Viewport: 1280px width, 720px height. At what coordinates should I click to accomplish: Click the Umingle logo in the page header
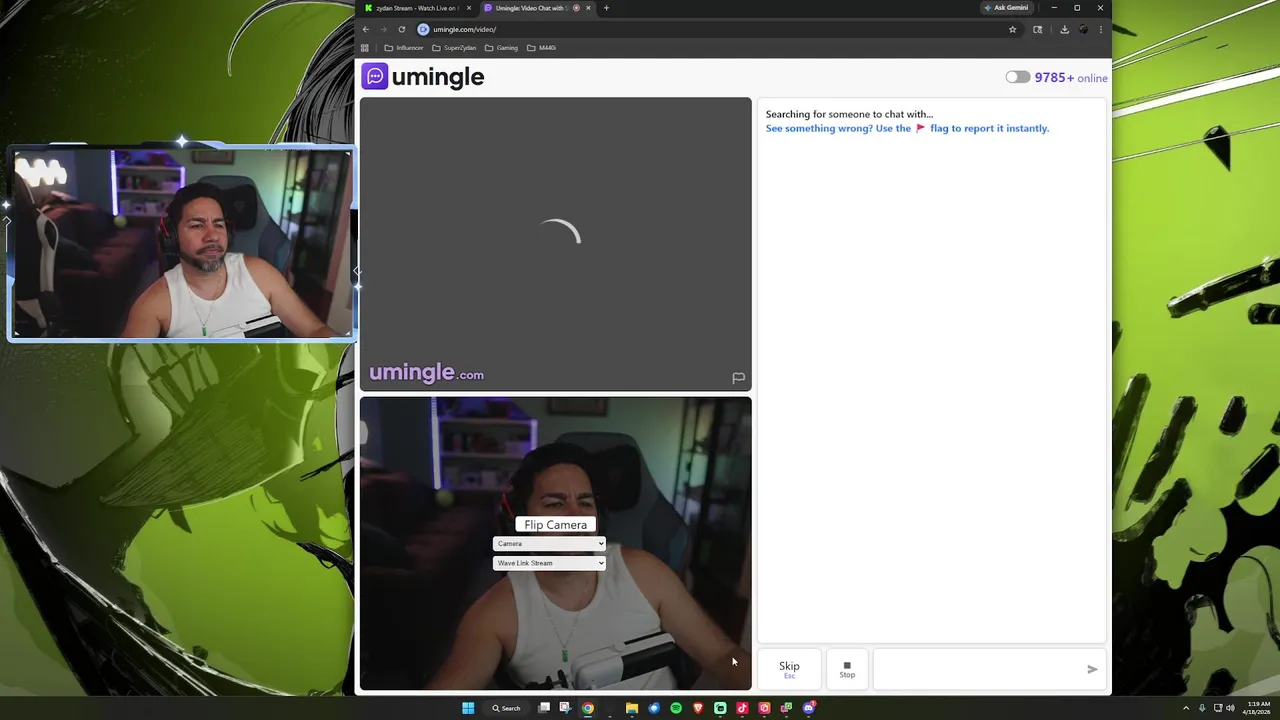click(423, 77)
